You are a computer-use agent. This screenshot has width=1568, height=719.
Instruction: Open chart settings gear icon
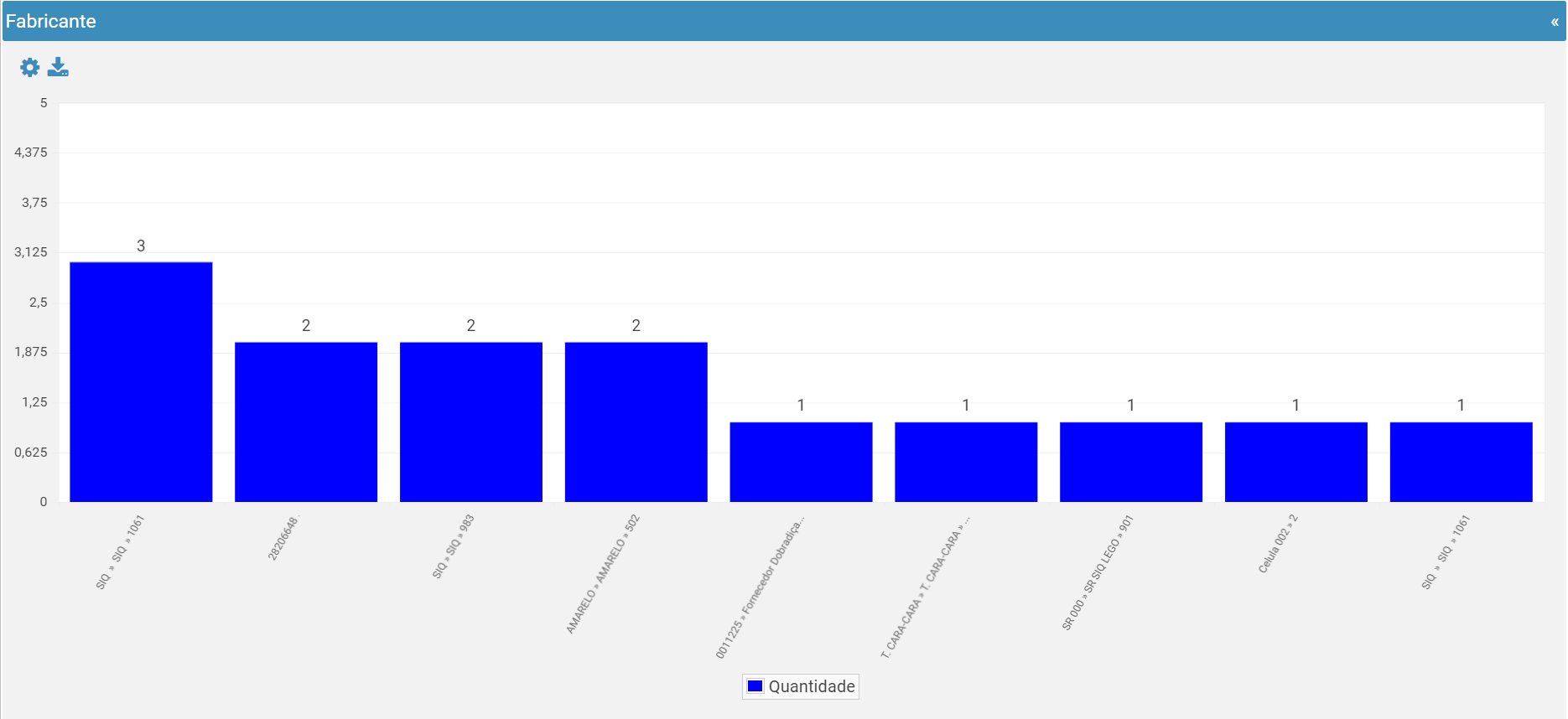[x=29, y=67]
